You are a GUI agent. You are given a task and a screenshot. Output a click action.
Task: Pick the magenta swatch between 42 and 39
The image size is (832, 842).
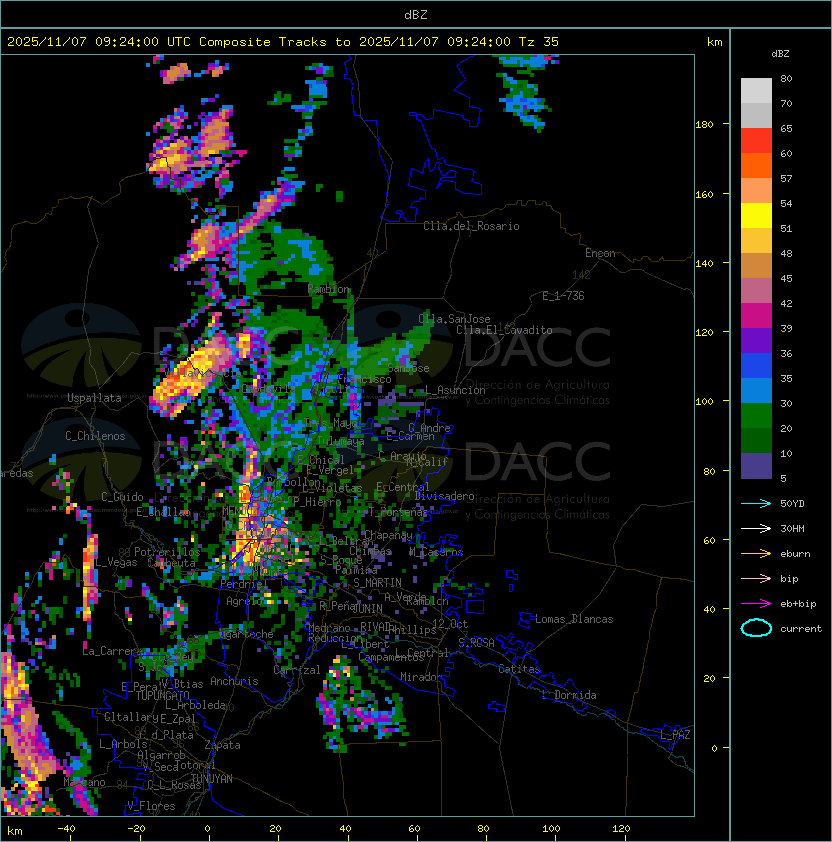(x=756, y=316)
